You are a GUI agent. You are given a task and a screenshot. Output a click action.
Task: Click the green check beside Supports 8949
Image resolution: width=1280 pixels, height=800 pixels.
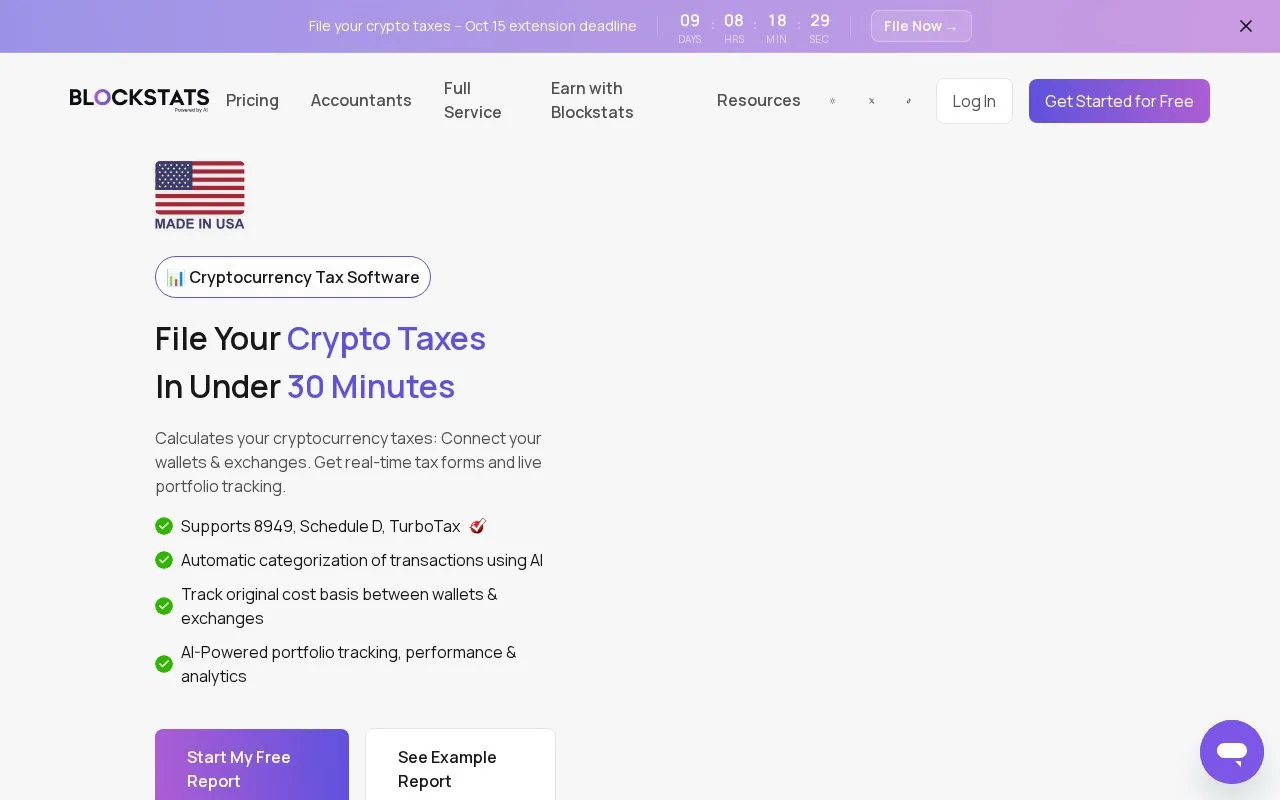pos(164,526)
